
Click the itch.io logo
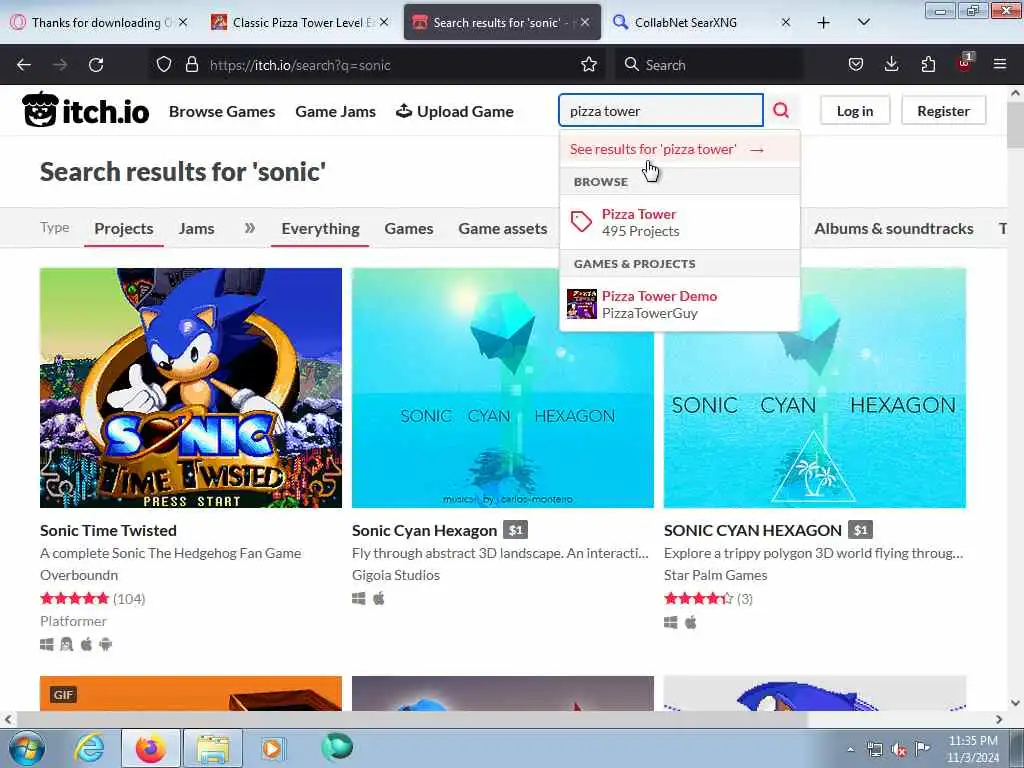86,110
